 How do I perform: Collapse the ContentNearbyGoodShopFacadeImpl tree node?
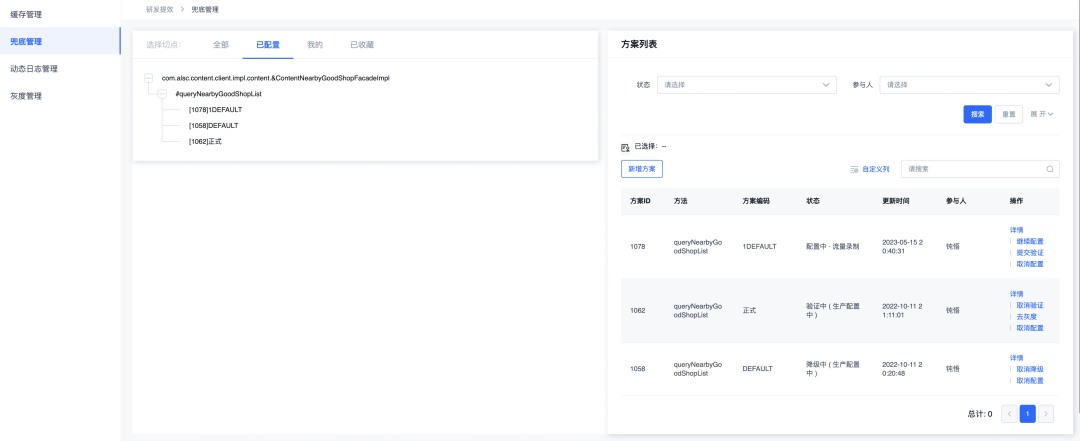(149, 79)
